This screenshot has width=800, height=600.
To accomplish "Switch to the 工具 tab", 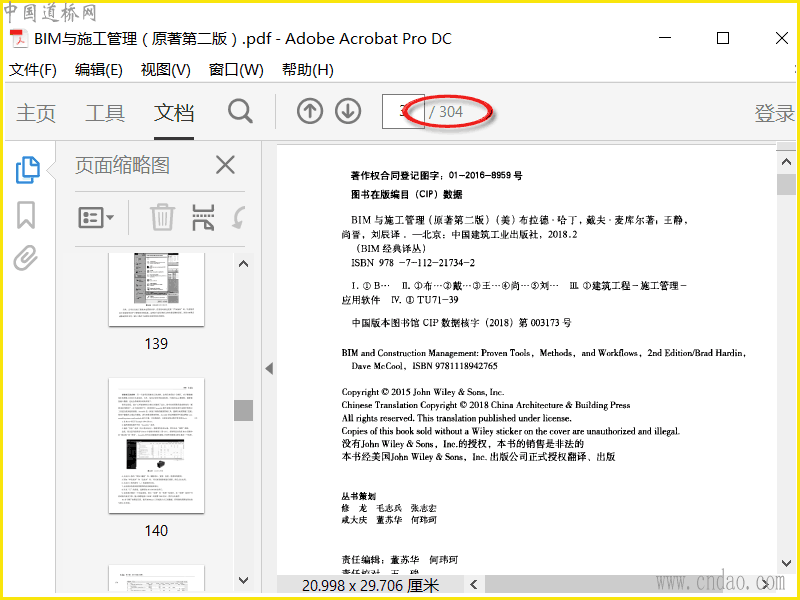I will (105, 113).
